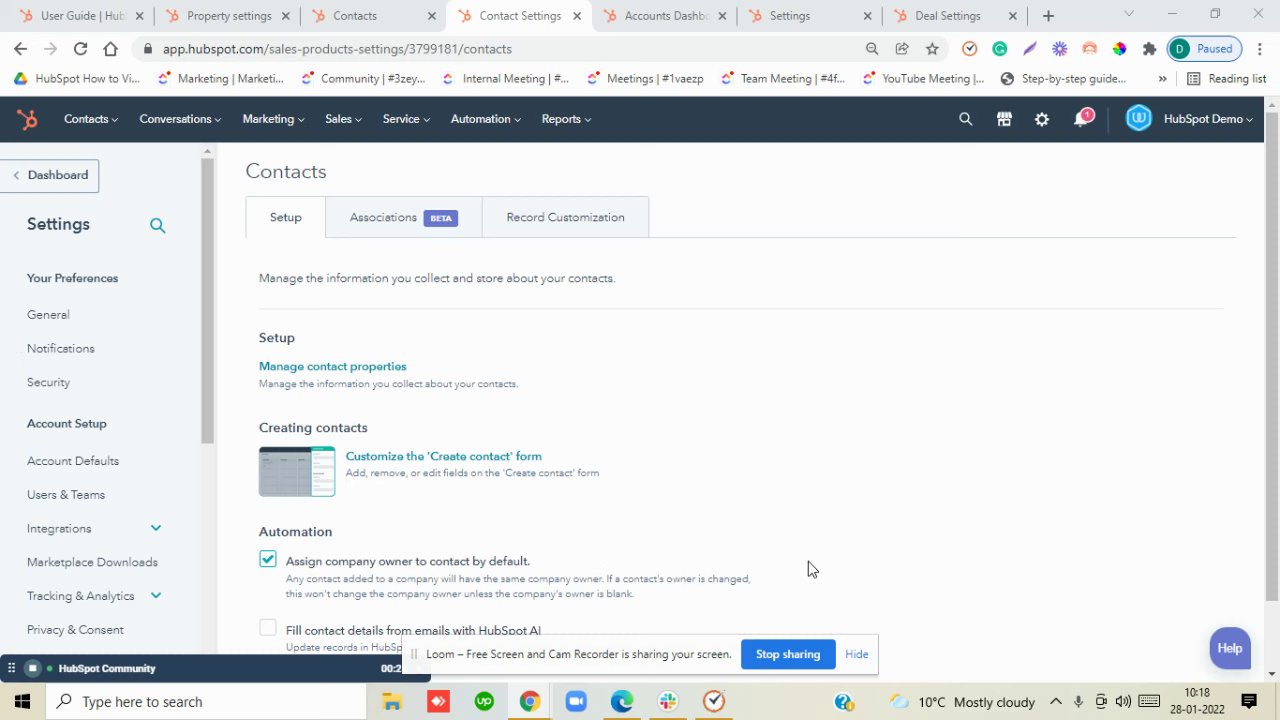The image size is (1280, 720).
Task: Switch to the Record Customization tab
Action: tap(565, 217)
